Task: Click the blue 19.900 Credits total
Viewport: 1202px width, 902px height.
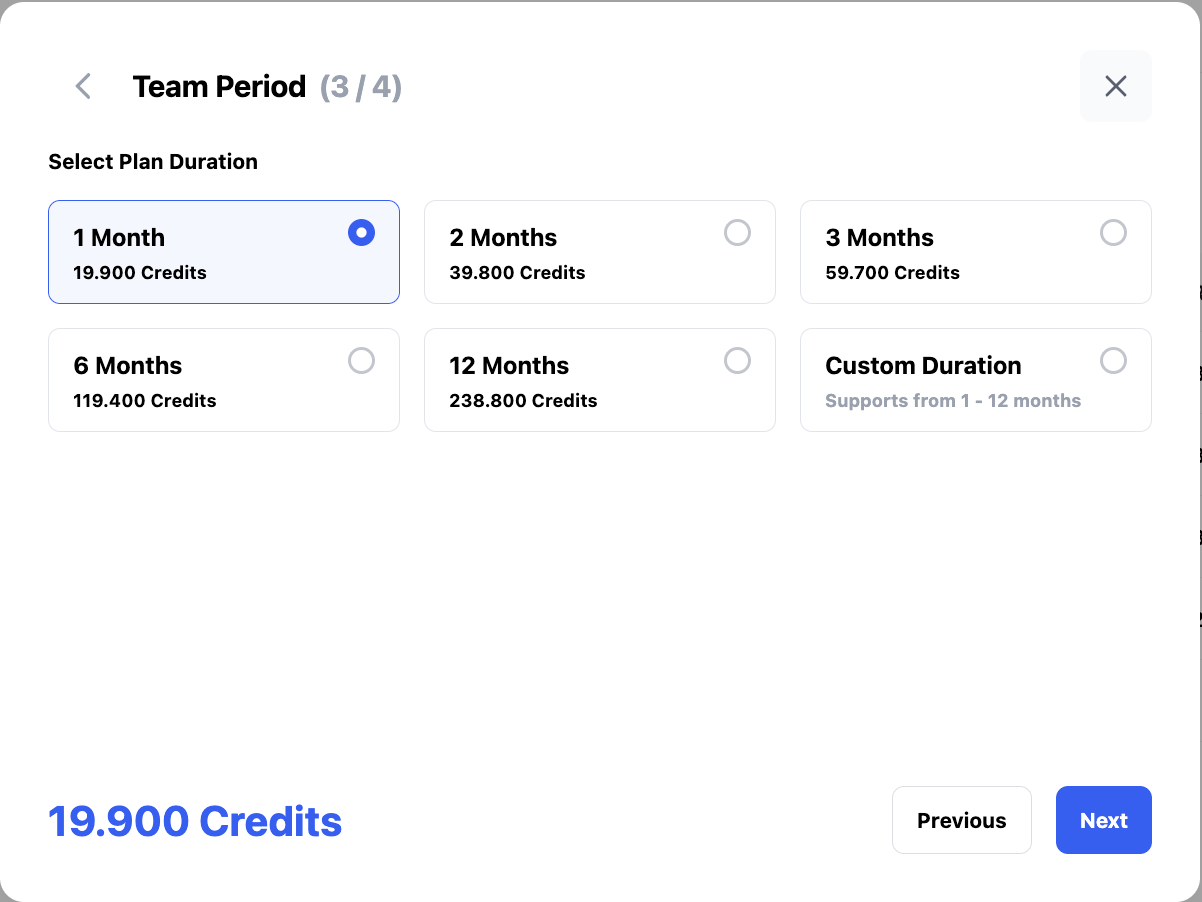Action: click(x=195, y=821)
